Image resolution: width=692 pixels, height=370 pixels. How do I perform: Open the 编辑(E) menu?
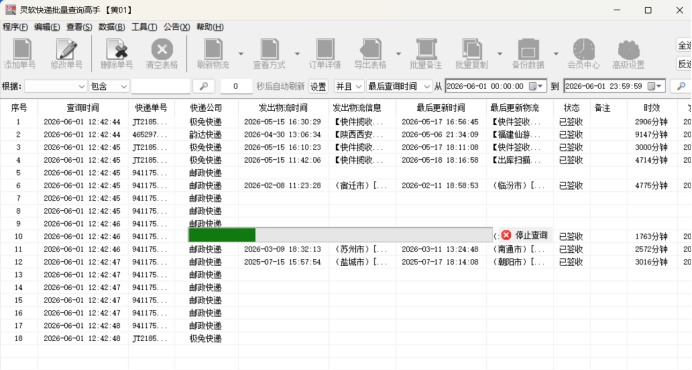47,27
